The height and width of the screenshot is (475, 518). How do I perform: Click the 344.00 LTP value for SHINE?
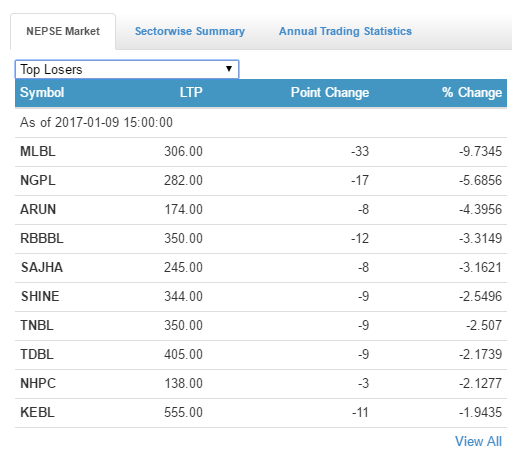click(x=183, y=296)
